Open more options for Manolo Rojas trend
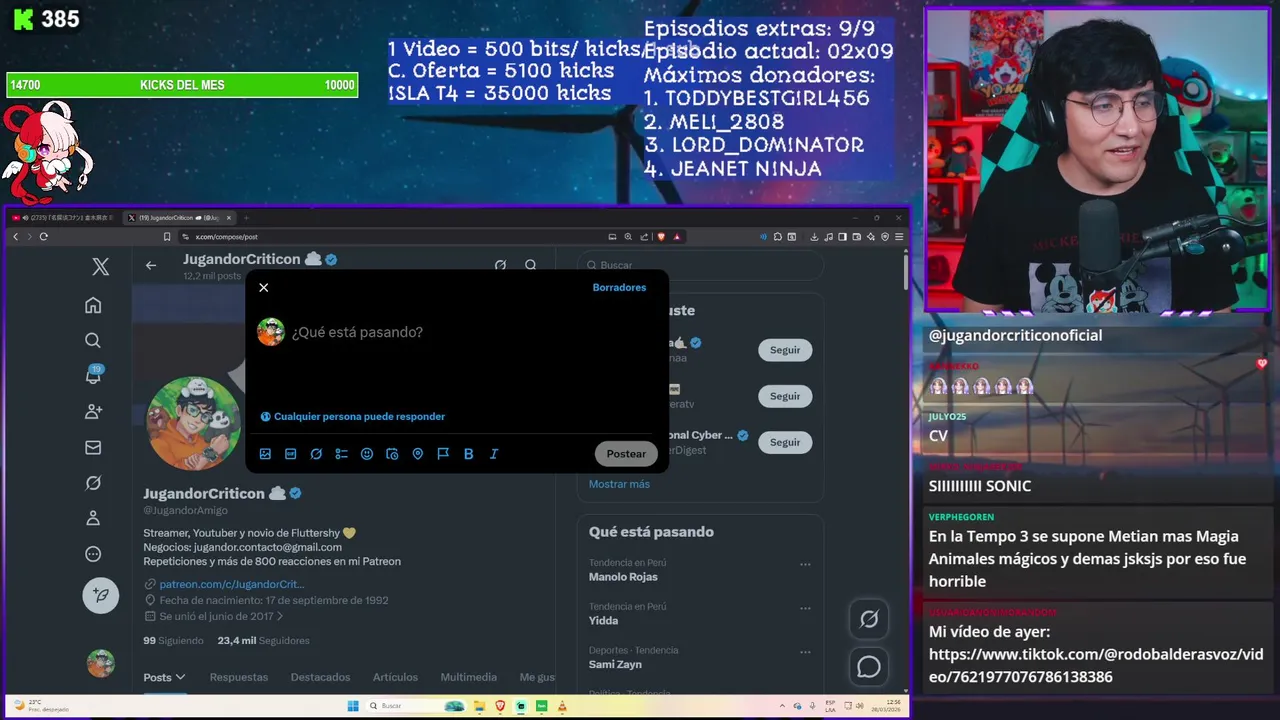1280x720 pixels. [805, 564]
